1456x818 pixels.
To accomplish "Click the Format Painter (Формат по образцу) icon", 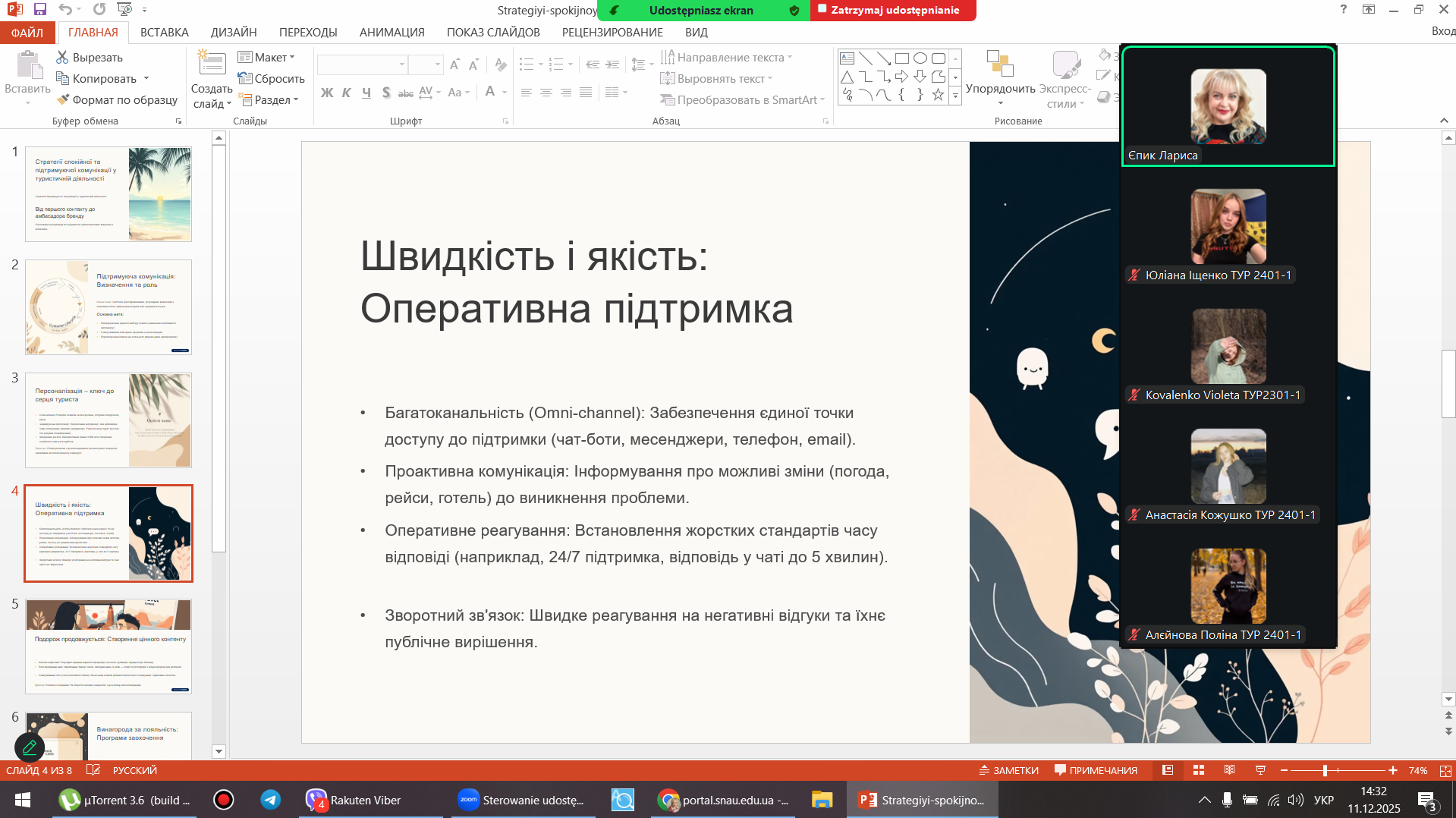I will [62, 99].
